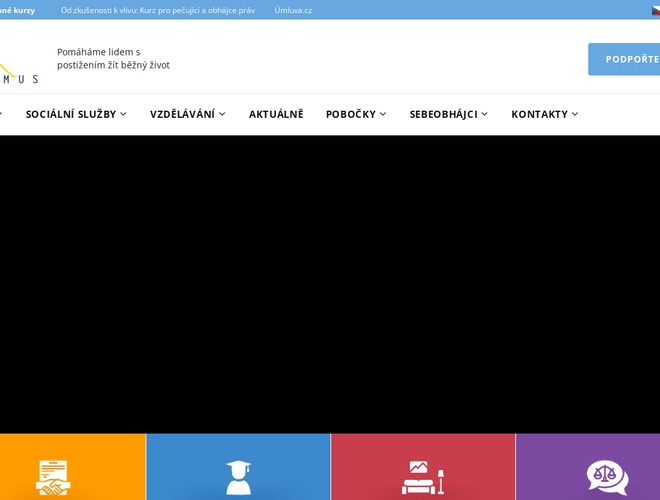Click the black hero banner area
660x500 pixels.
(x=330, y=283)
